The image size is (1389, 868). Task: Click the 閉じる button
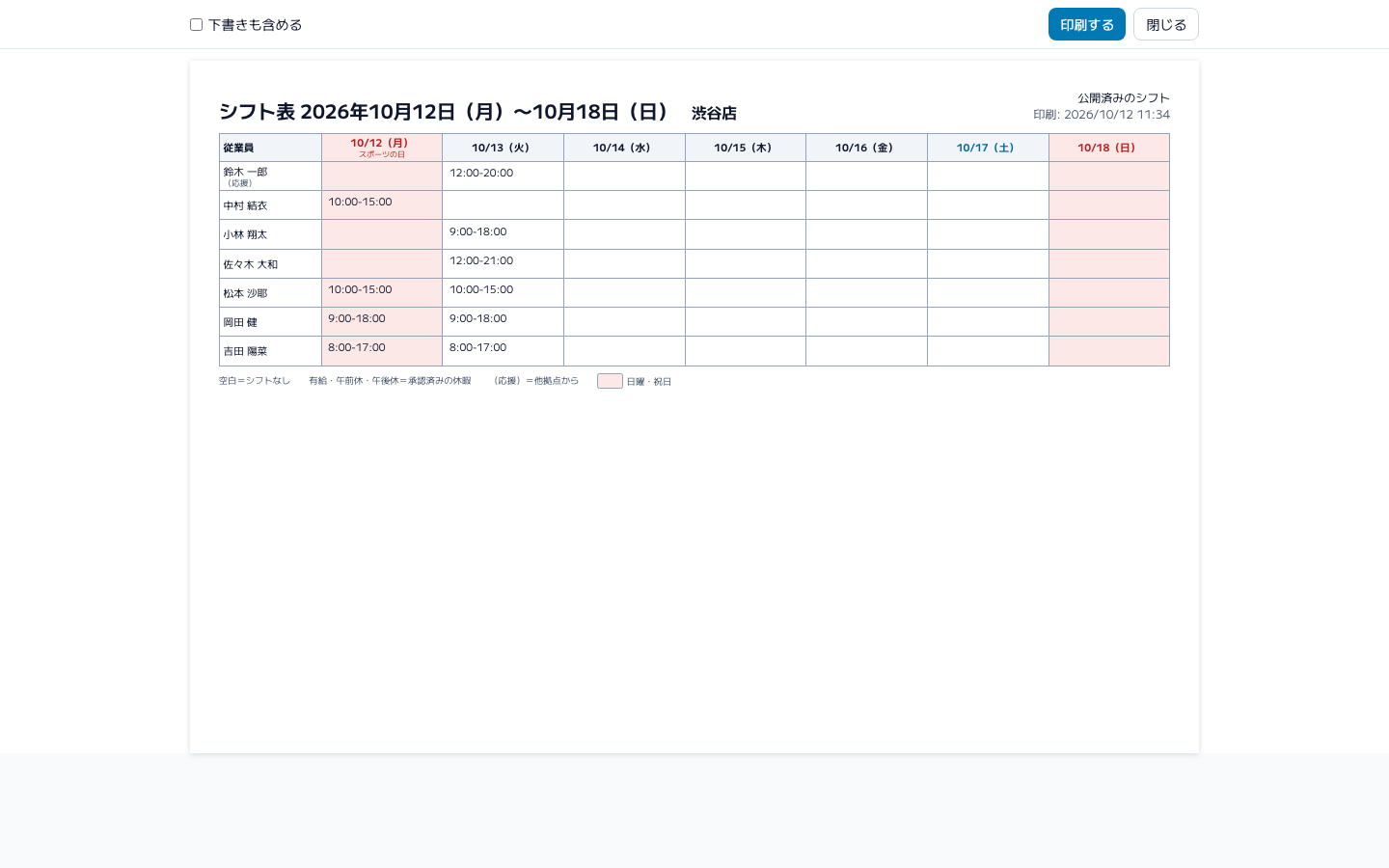pyautogui.click(x=1166, y=24)
